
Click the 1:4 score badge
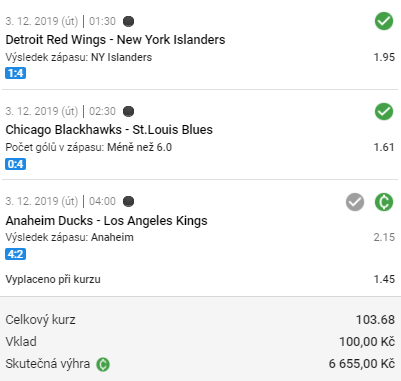pyautogui.click(x=15, y=73)
